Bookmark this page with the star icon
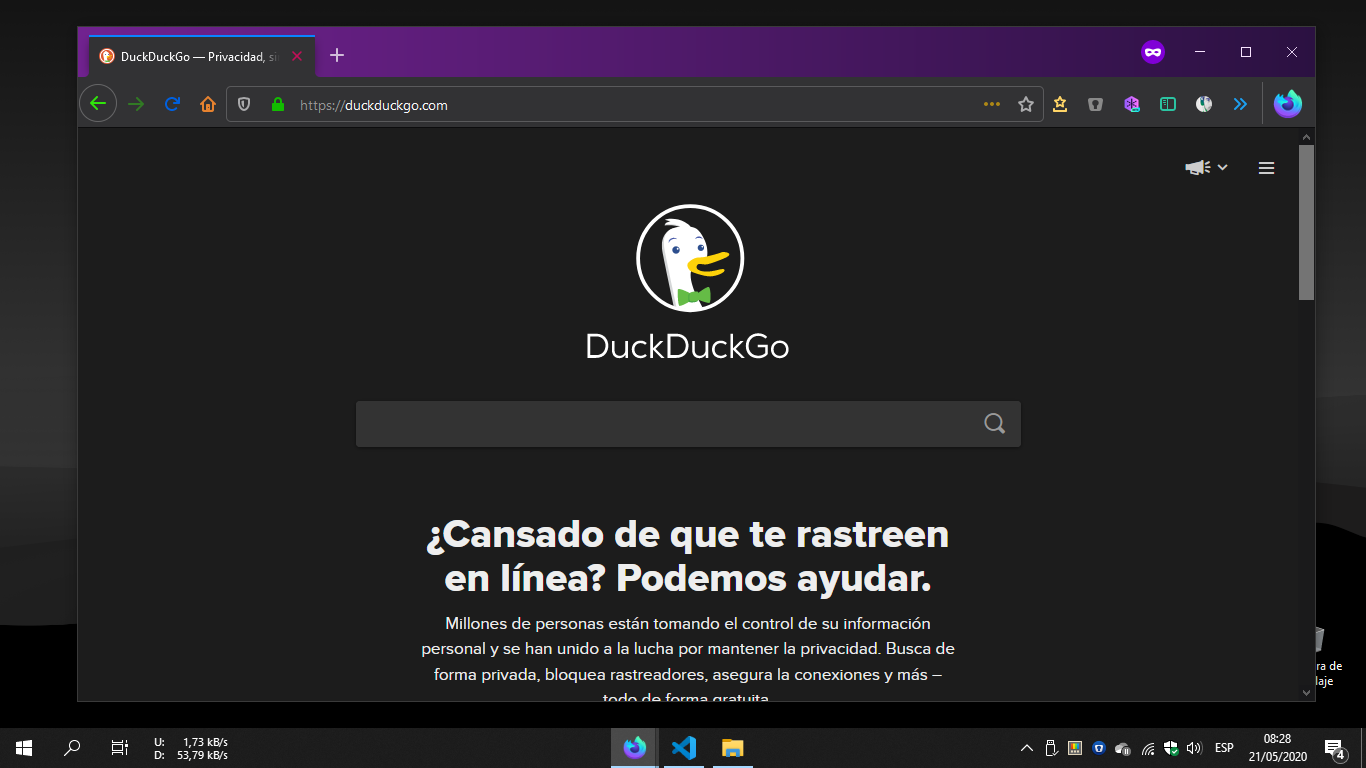Viewport: 1366px width, 768px height. click(x=1026, y=104)
